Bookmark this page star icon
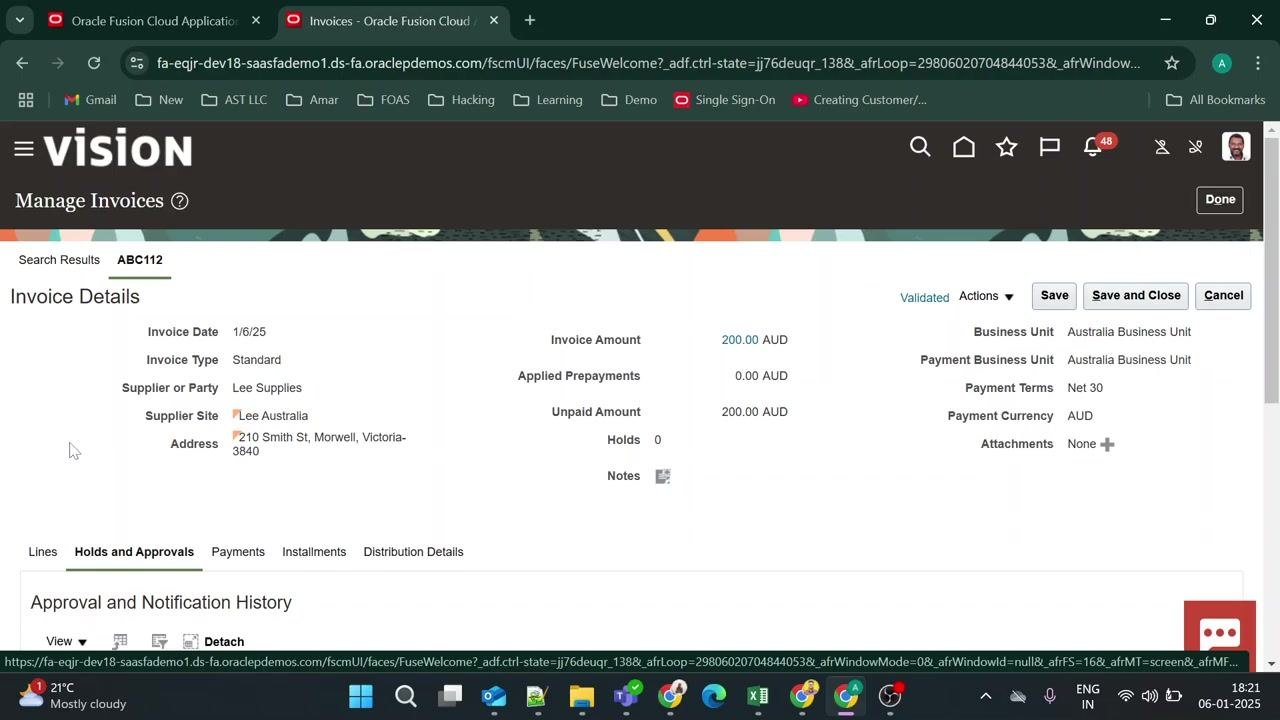 [x=1171, y=63]
